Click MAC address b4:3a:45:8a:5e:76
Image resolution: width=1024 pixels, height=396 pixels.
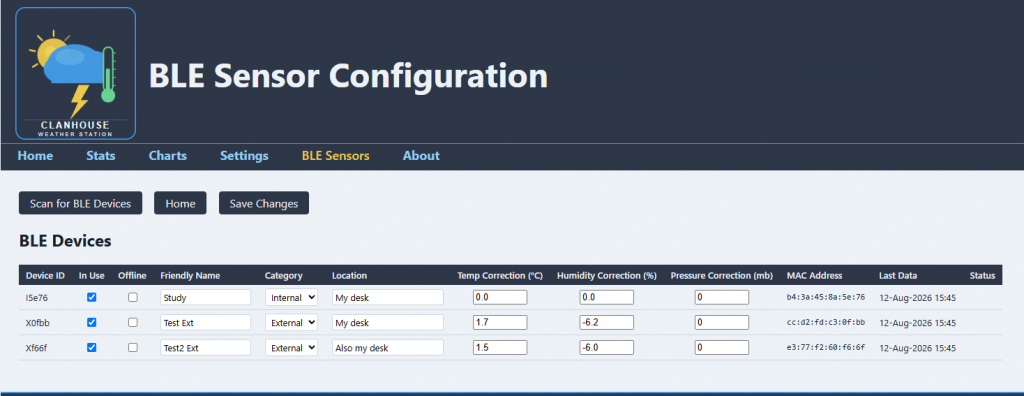tap(825, 297)
